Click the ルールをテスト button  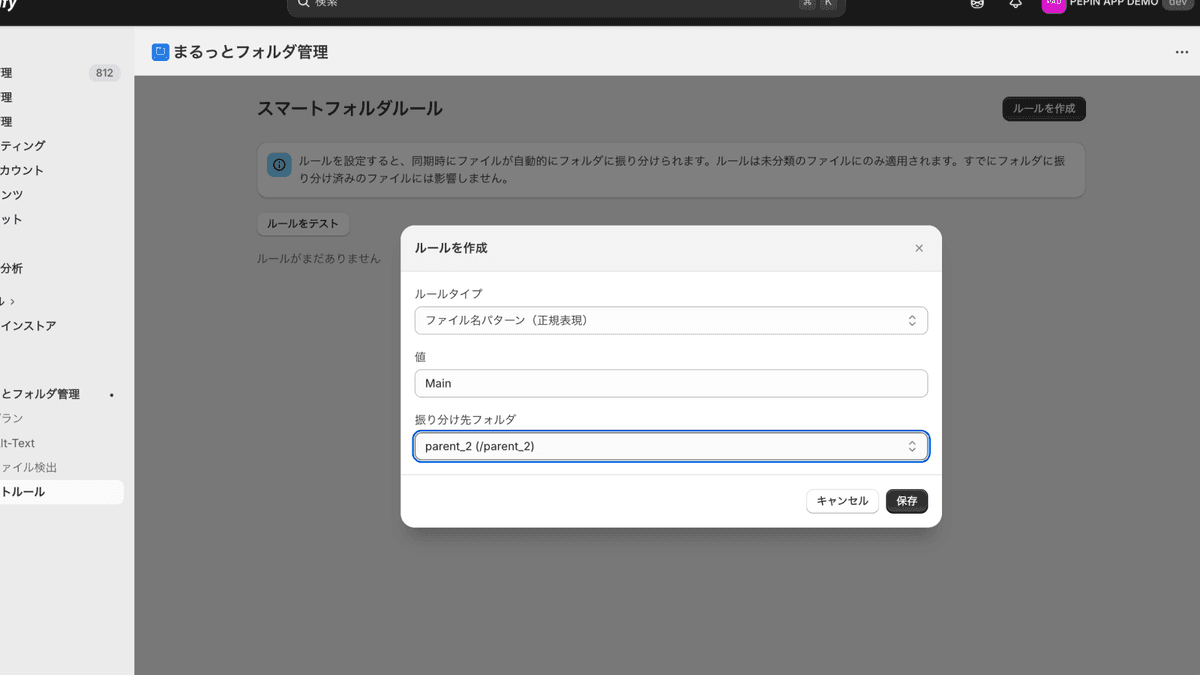303,224
